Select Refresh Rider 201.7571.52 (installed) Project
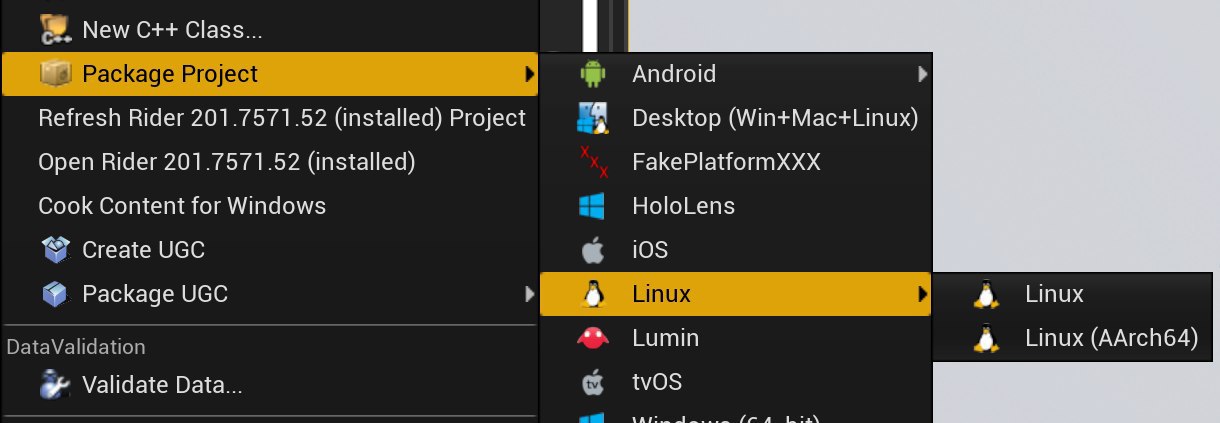 tap(270, 118)
